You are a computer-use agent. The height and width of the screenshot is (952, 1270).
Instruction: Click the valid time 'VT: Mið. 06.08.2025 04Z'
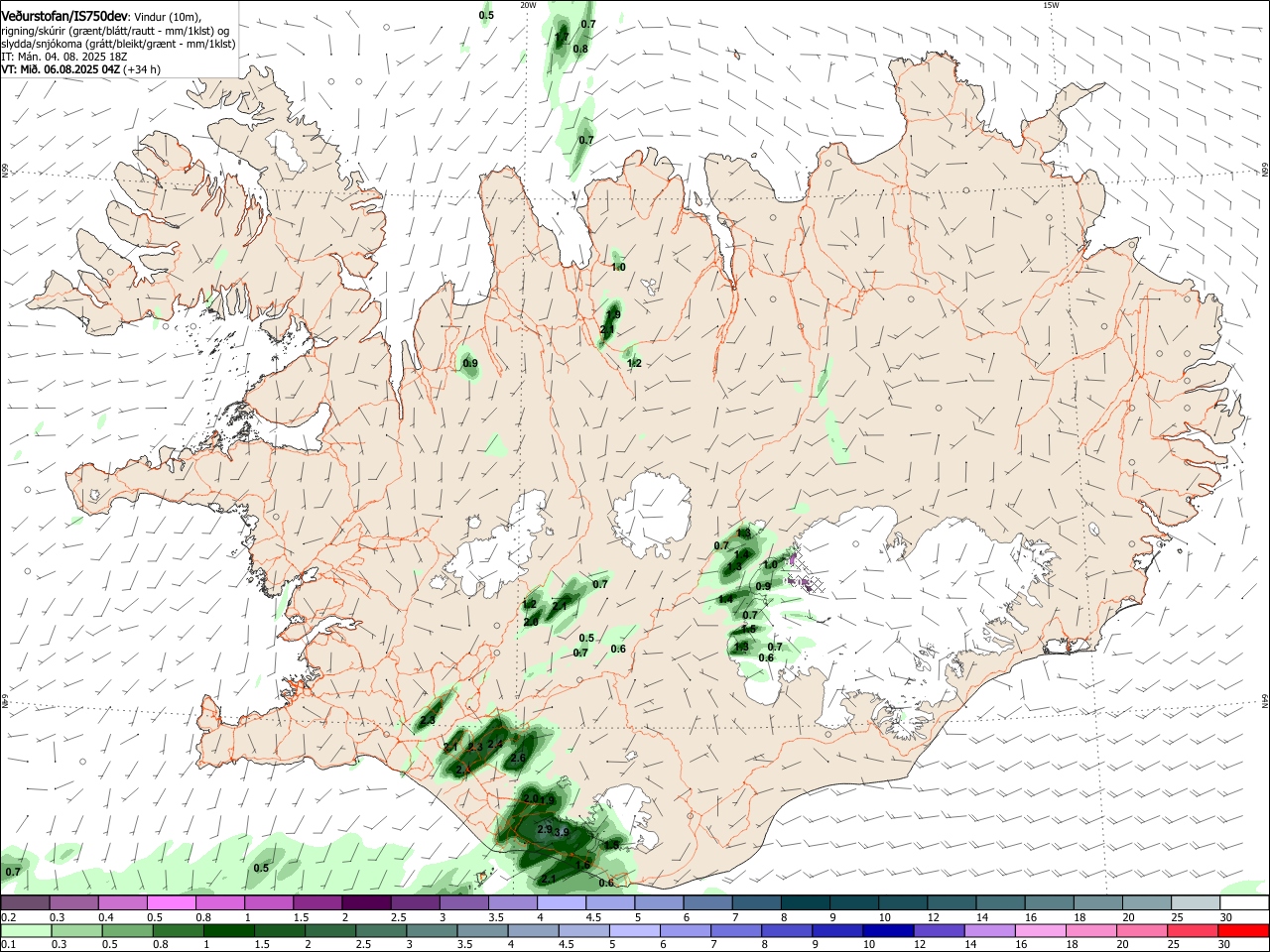click(x=61, y=69)
